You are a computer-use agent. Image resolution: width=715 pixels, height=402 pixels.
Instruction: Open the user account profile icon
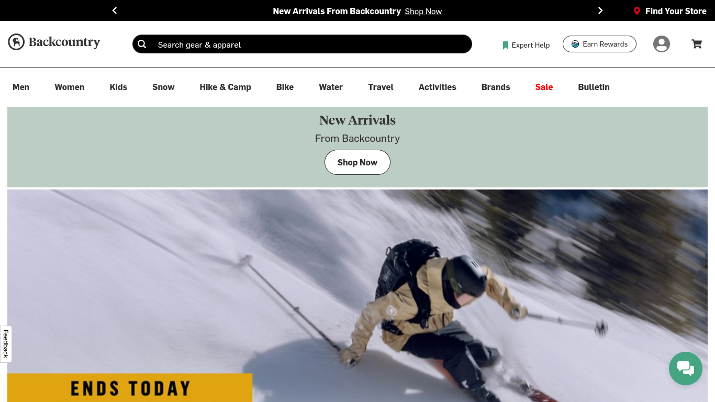(x=661, y=44)
